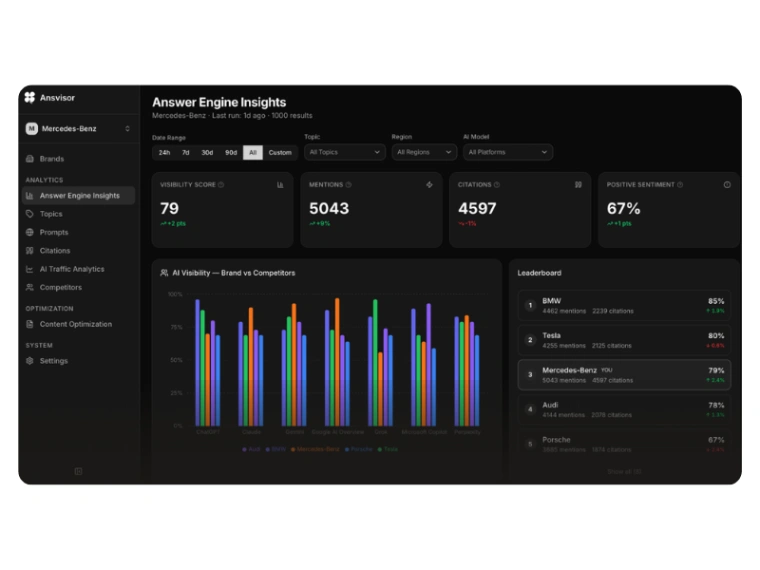Open the Prompts section
Screen dimensions: 760x570
click(79, 232)
